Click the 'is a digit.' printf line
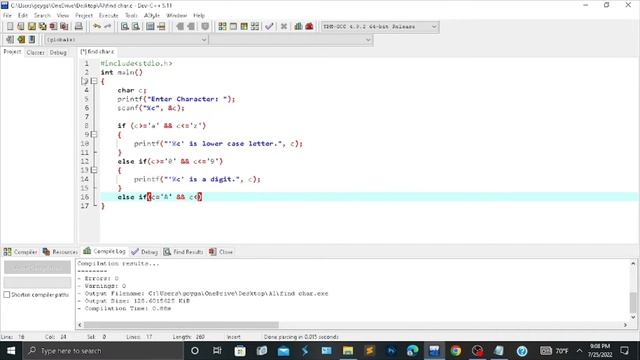Image resolution: width=640 pixels, height=360 pixels. point(197,179)
